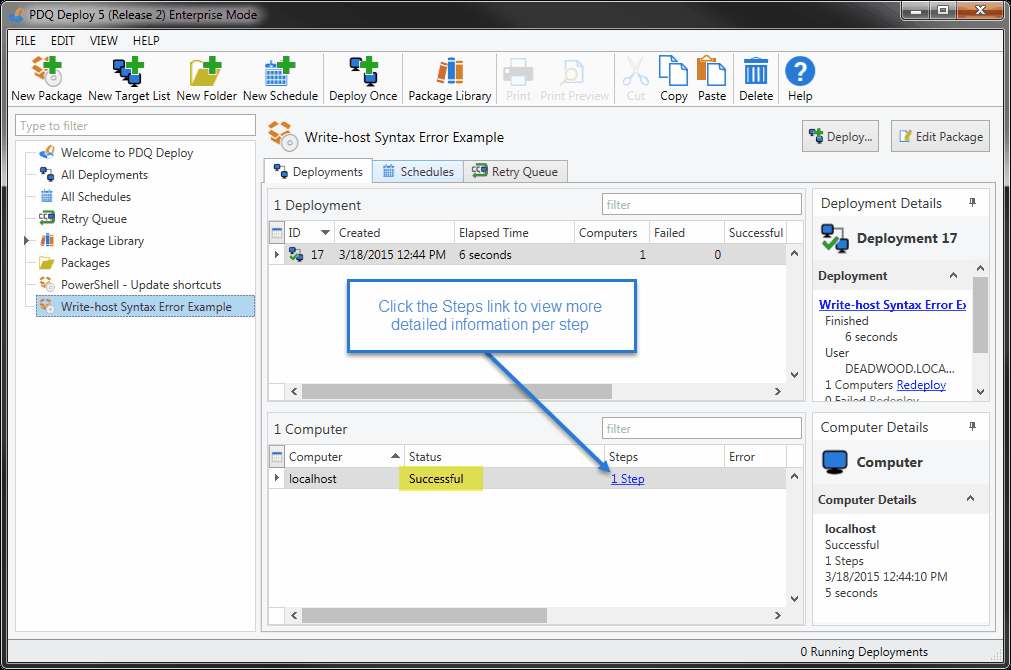Image resolution: width=1011 pixels, height=670 pixels.
Task: Open the VIEW menu
Action: point(103,41)
